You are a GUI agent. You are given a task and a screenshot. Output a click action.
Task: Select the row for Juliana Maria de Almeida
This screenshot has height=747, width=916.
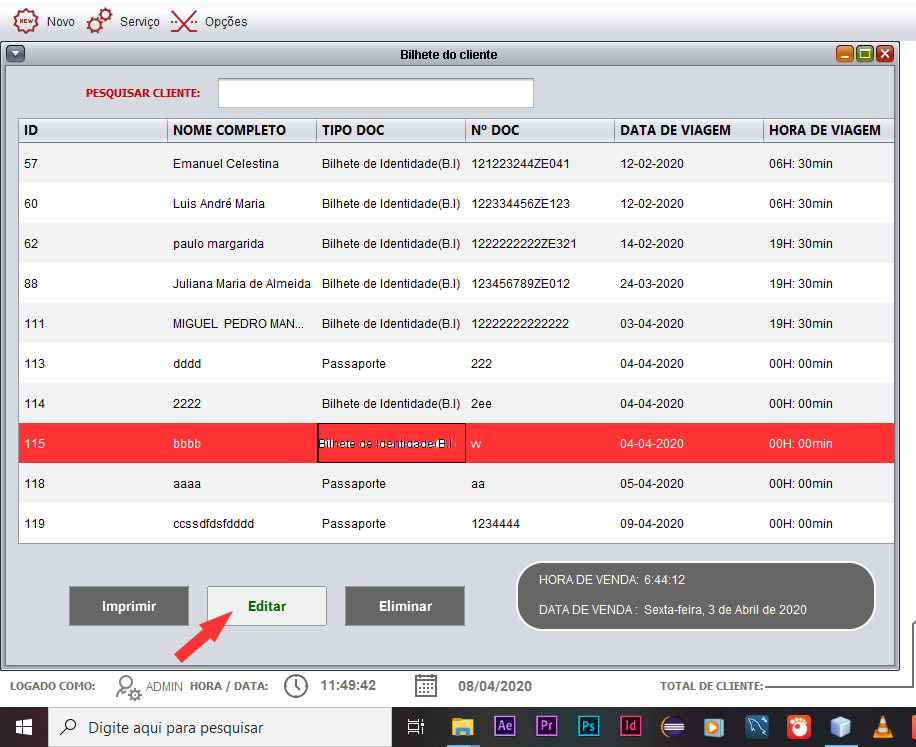(456, 284)
